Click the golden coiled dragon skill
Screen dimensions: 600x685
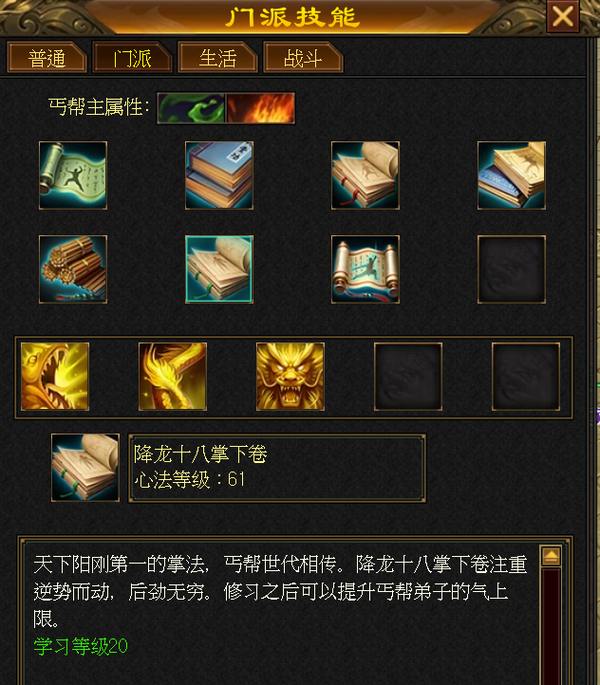point(173,377)
